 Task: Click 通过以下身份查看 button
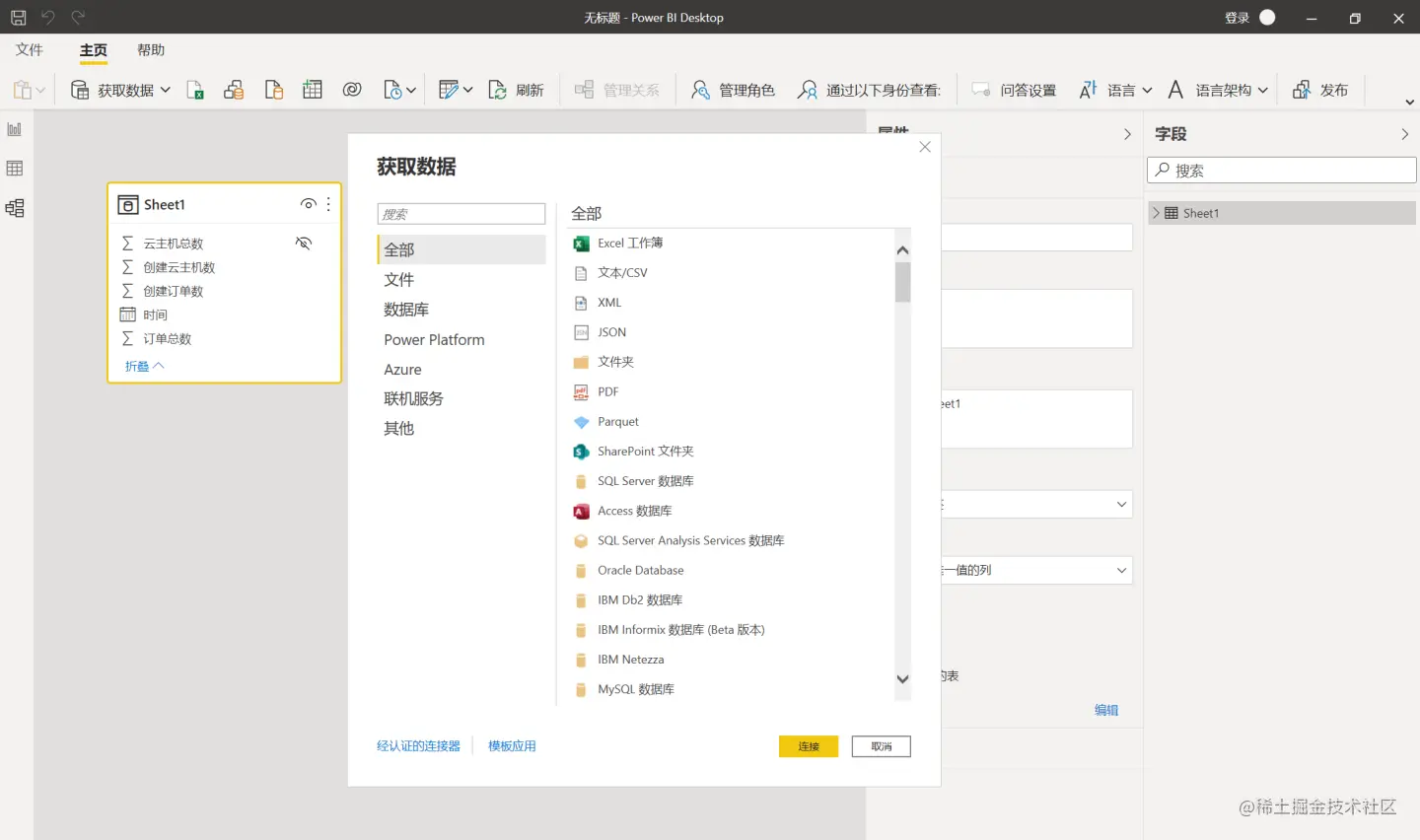870,90
